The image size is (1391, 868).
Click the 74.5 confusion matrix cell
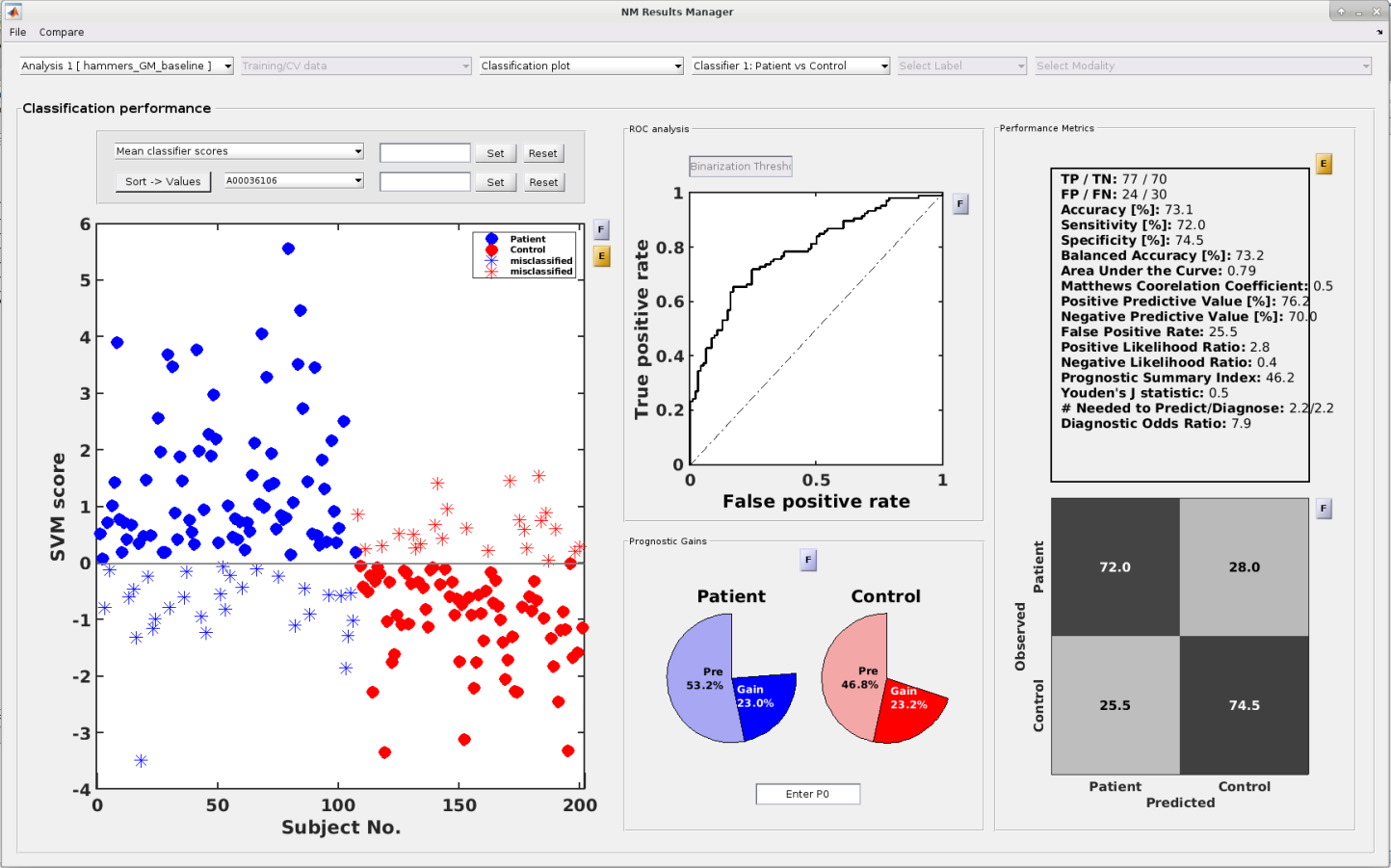pos(1244,705)
